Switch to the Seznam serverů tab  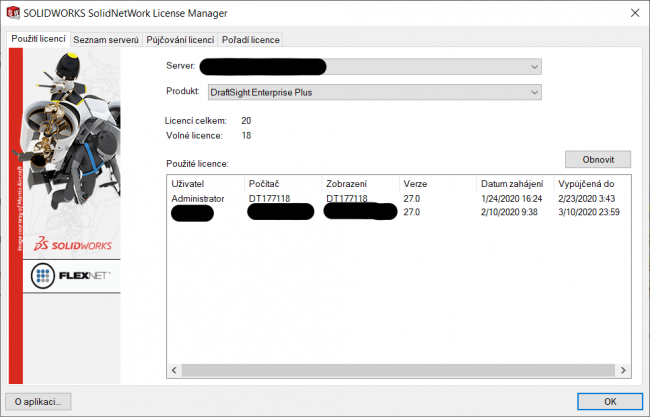pyautogui.click(x=105, y=39)
